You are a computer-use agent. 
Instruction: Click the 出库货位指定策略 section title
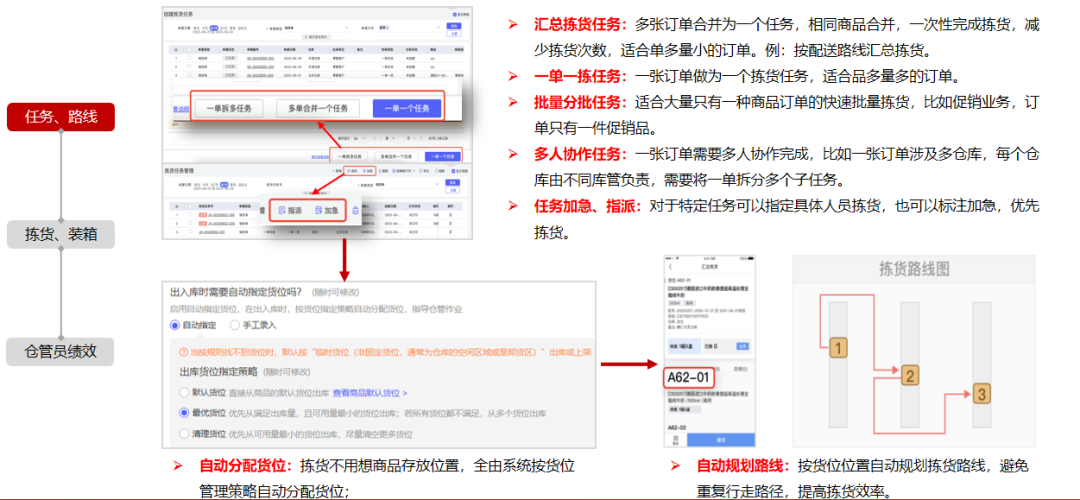tap(218, 372)
